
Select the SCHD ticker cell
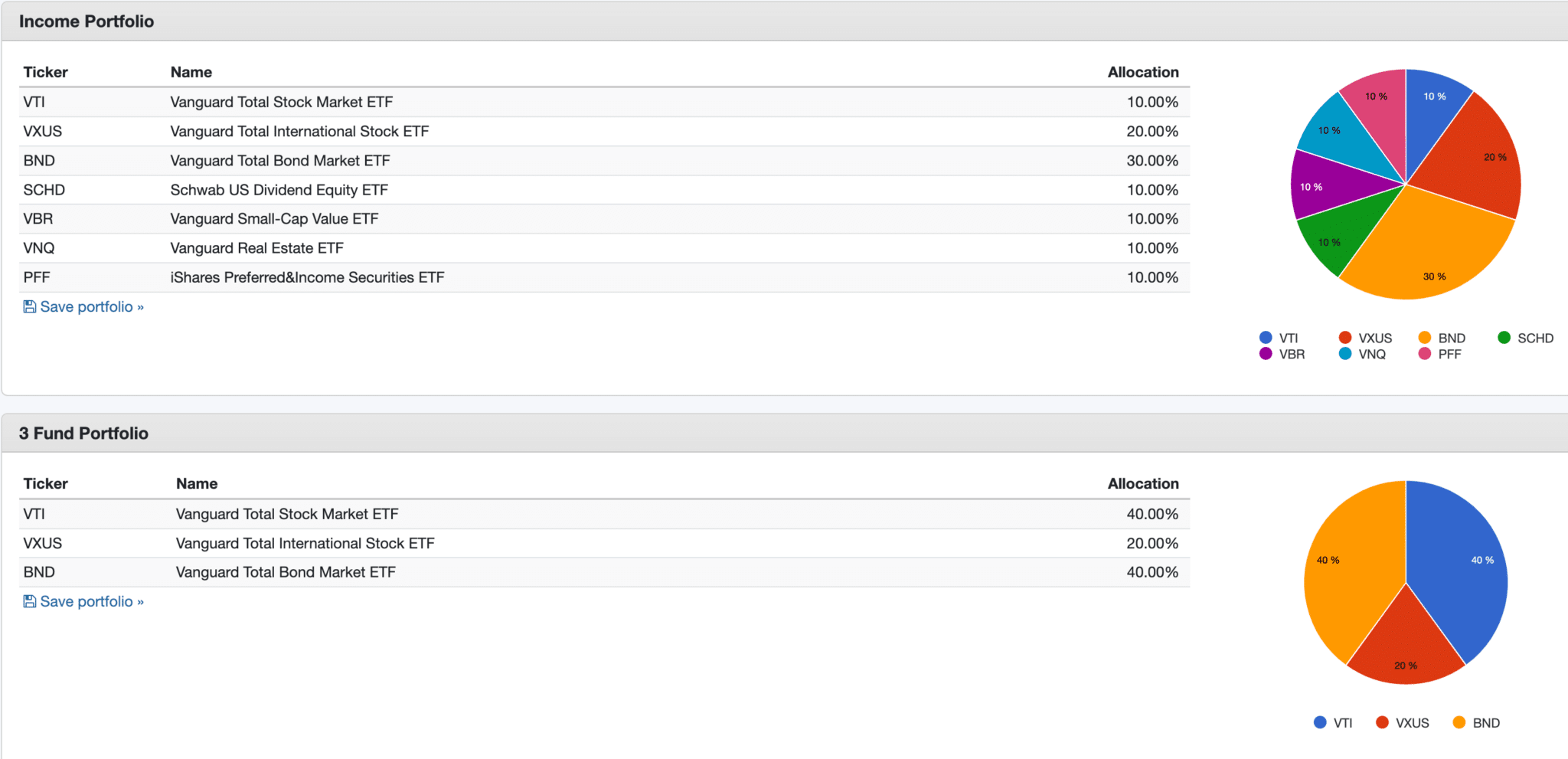point(44,190)
